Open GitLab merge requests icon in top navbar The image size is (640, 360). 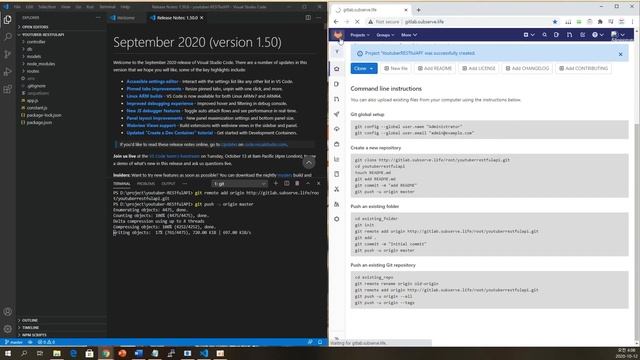tap(569, 35)
